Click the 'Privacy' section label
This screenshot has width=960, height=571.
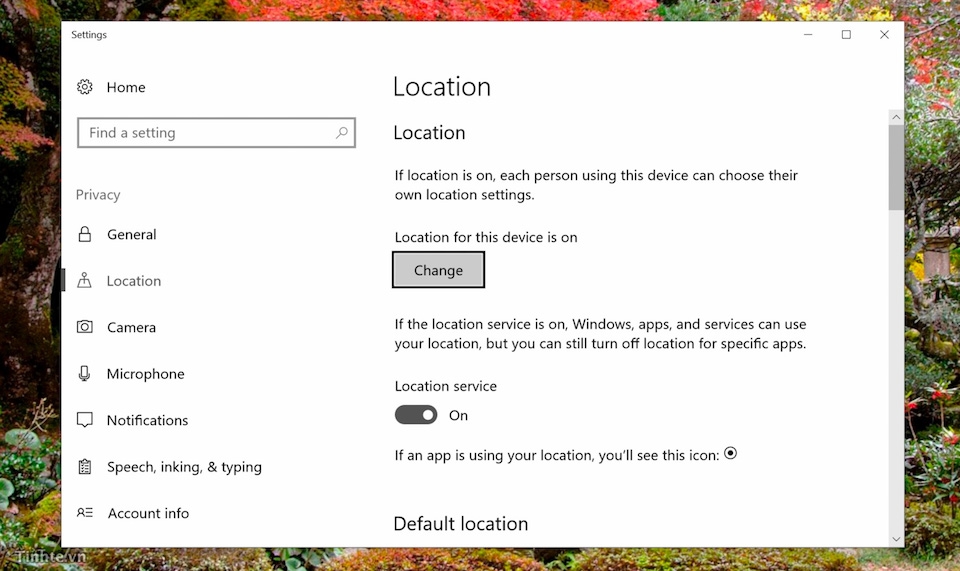pos(98,195)
